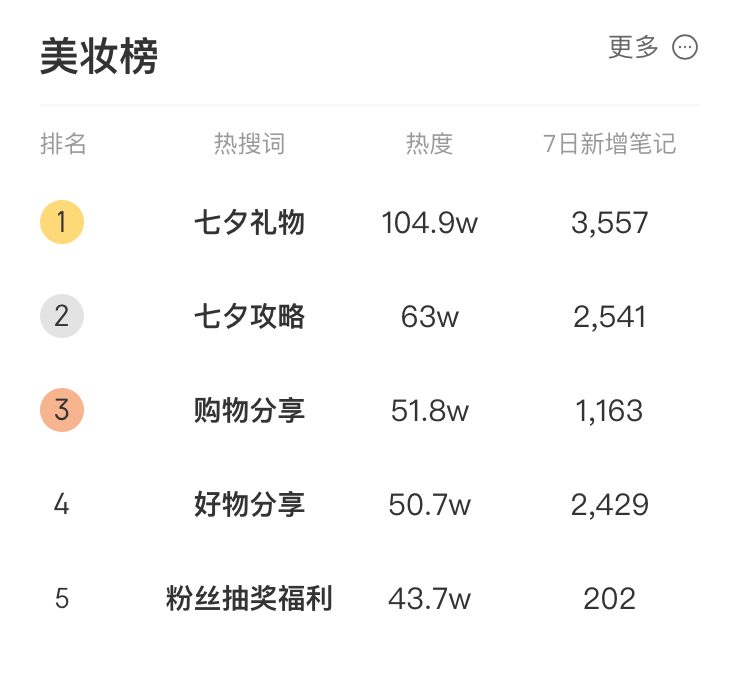Image resolution: width=738 pixels, height=680 pixels.
Task: Click the 43.7w heat value
Action: 429,599
